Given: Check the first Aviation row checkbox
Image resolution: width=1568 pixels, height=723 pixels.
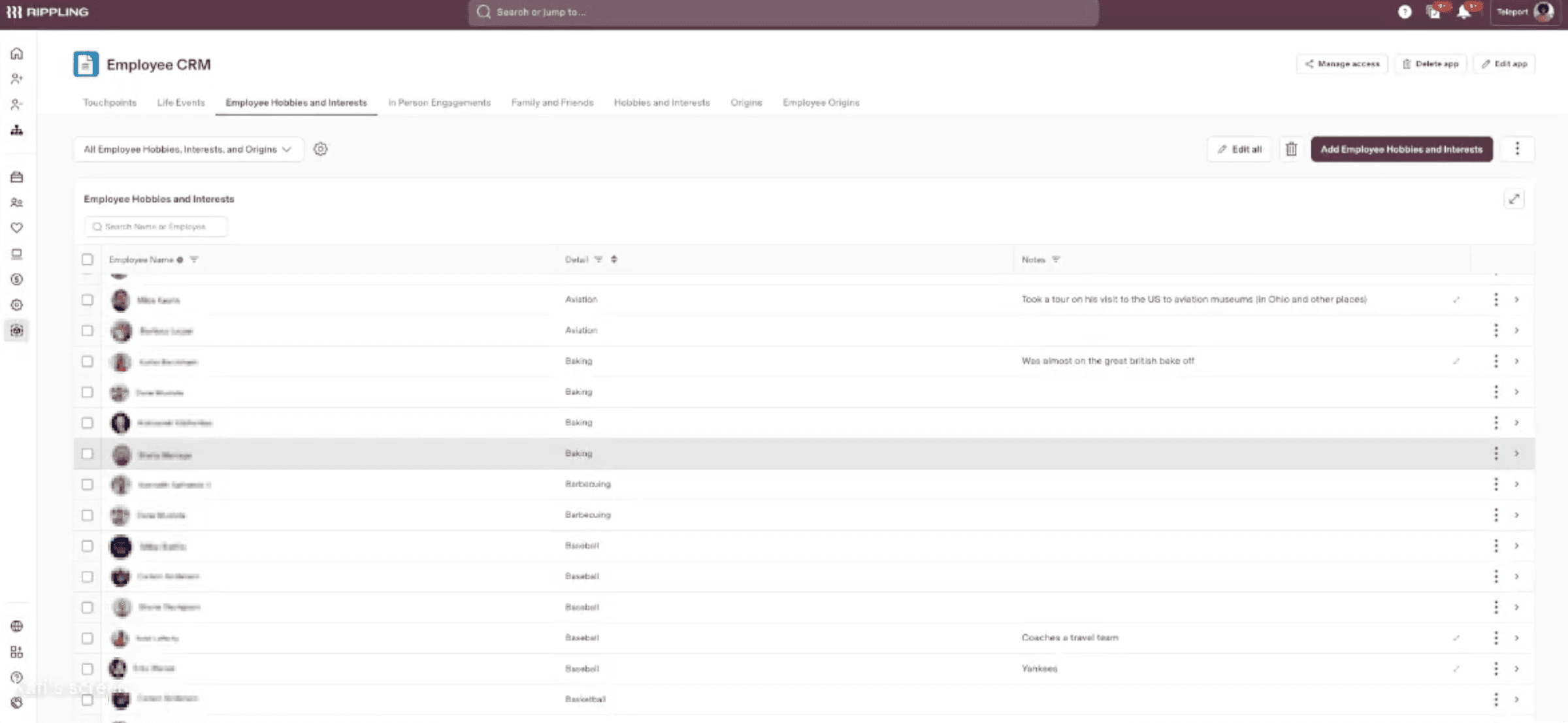Looking at the screenshot, I should click(88, 300).
